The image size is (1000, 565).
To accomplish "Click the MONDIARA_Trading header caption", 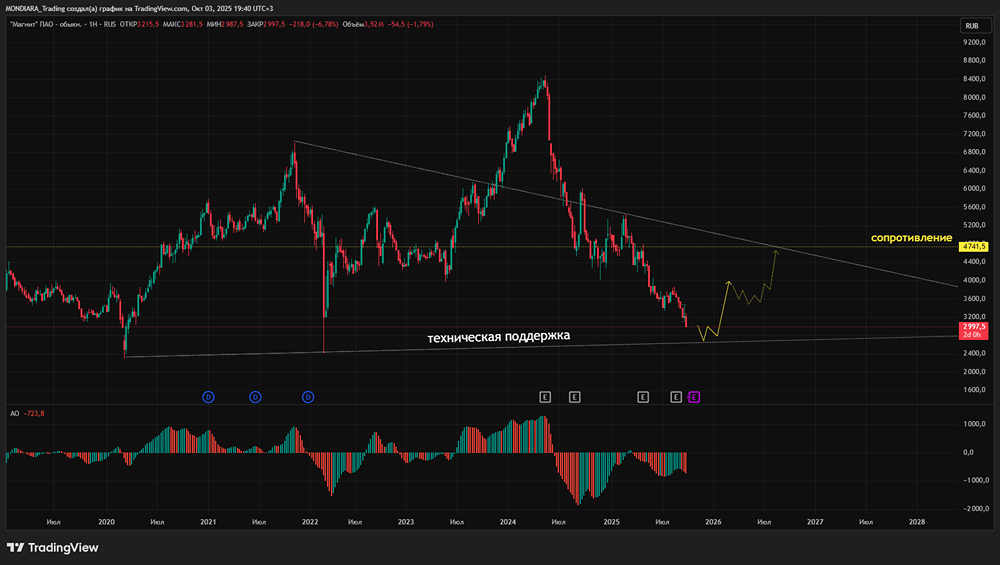I will click(x=139, y=8).
